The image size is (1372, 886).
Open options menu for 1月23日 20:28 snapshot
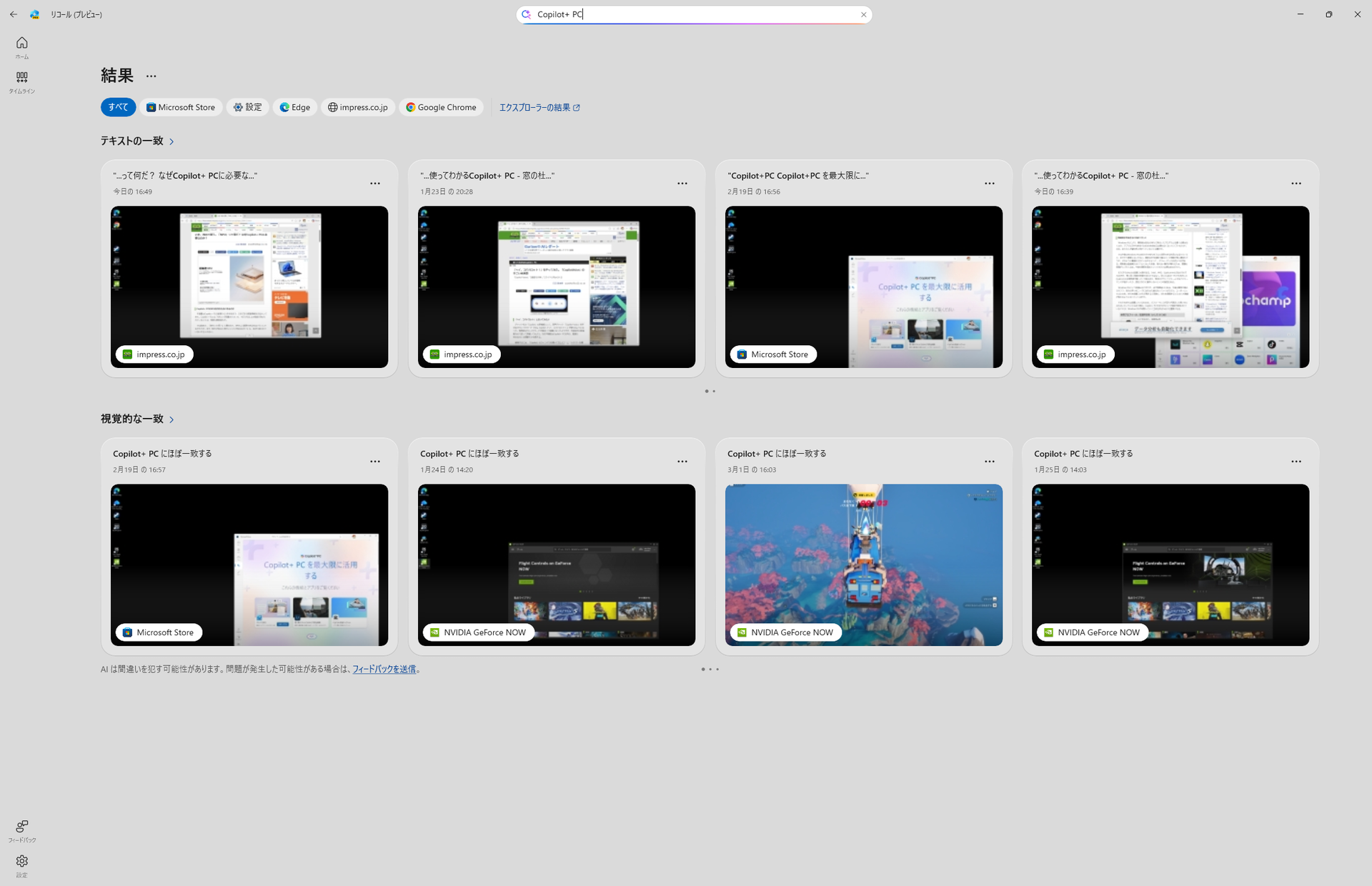coord(682,184)
